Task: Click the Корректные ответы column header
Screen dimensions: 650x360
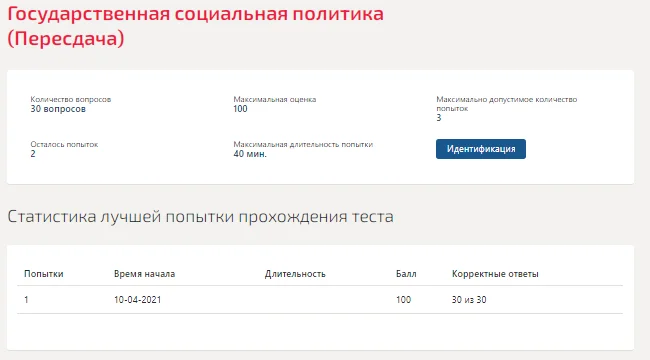Action: click(495, 274)
